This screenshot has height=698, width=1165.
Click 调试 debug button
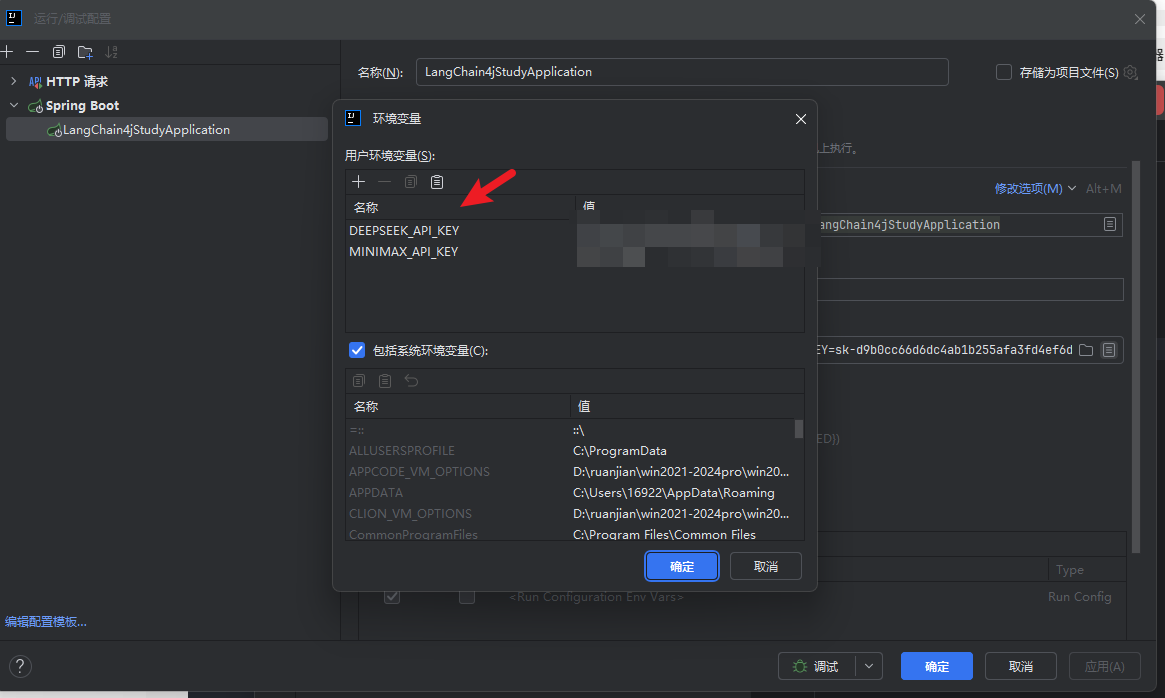[817, 666]
